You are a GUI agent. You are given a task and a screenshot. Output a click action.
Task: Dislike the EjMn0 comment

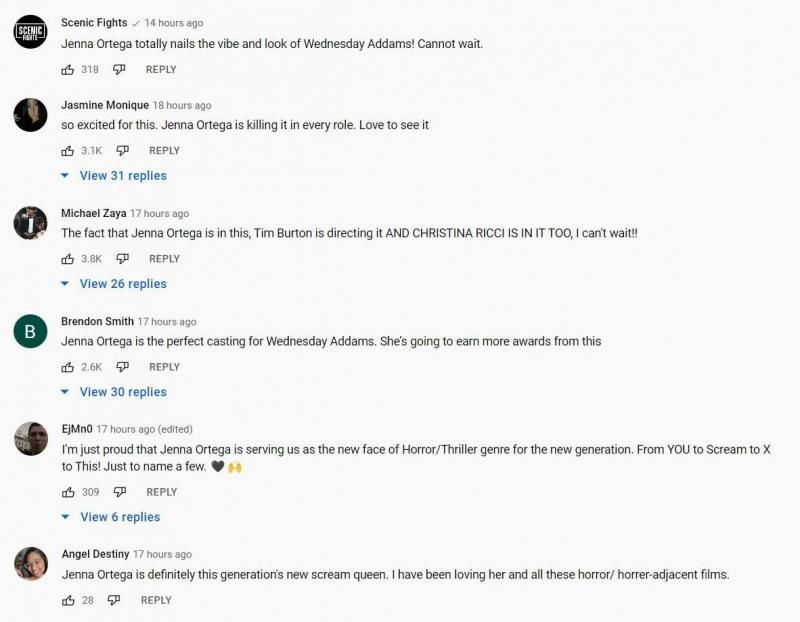coord(120,492)
